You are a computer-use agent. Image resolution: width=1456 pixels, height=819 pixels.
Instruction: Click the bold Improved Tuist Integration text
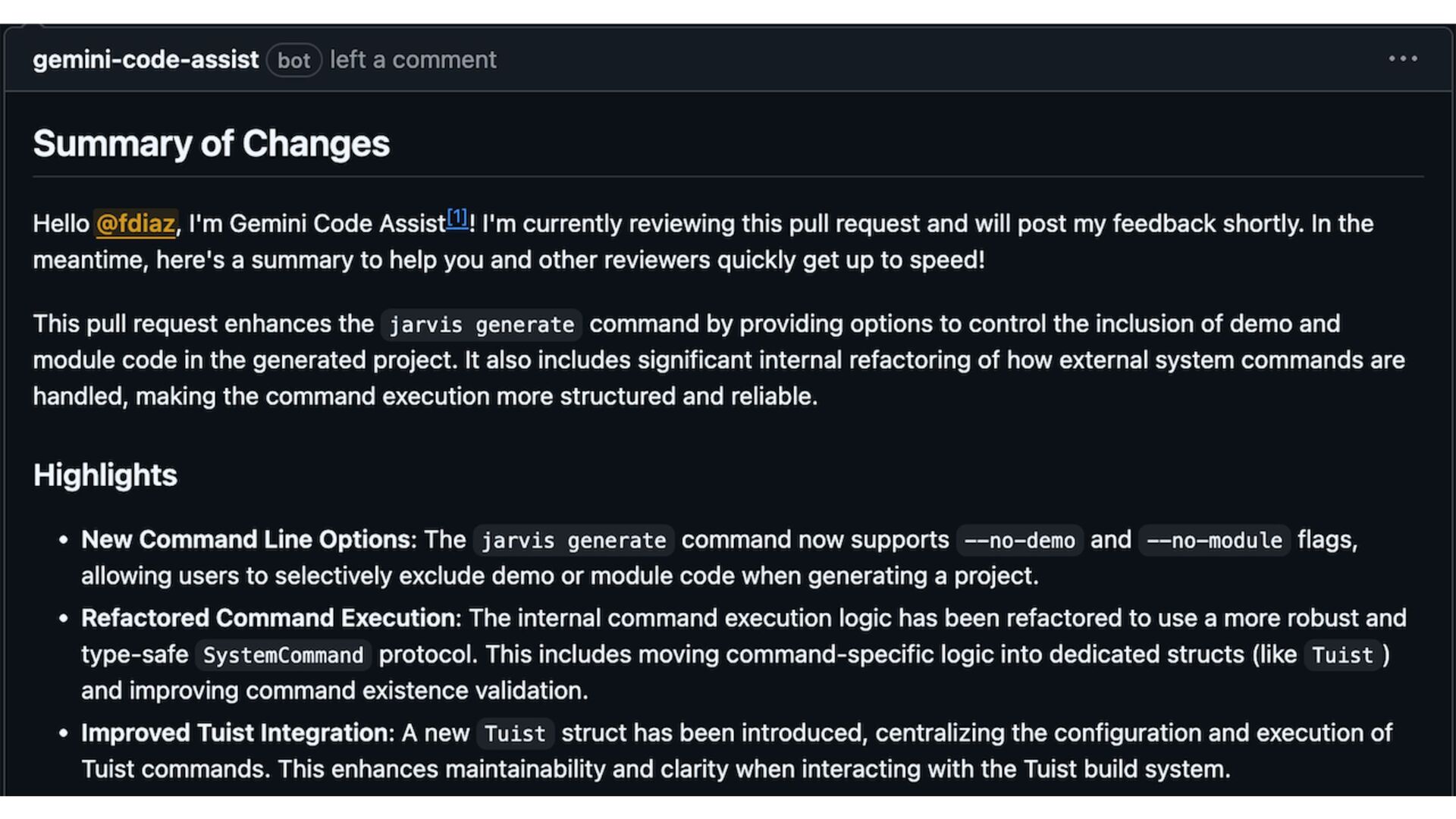(235, 733)
